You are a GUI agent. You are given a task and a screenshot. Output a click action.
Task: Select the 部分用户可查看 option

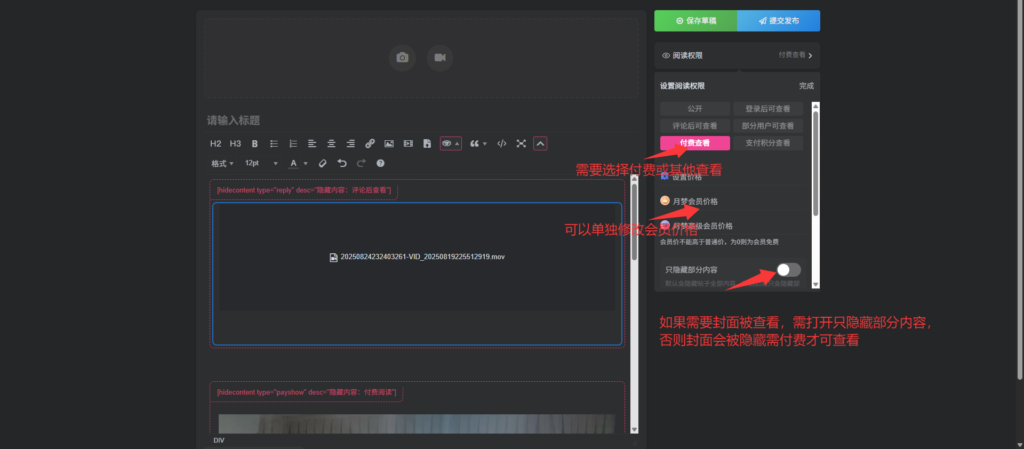[768, 125]
